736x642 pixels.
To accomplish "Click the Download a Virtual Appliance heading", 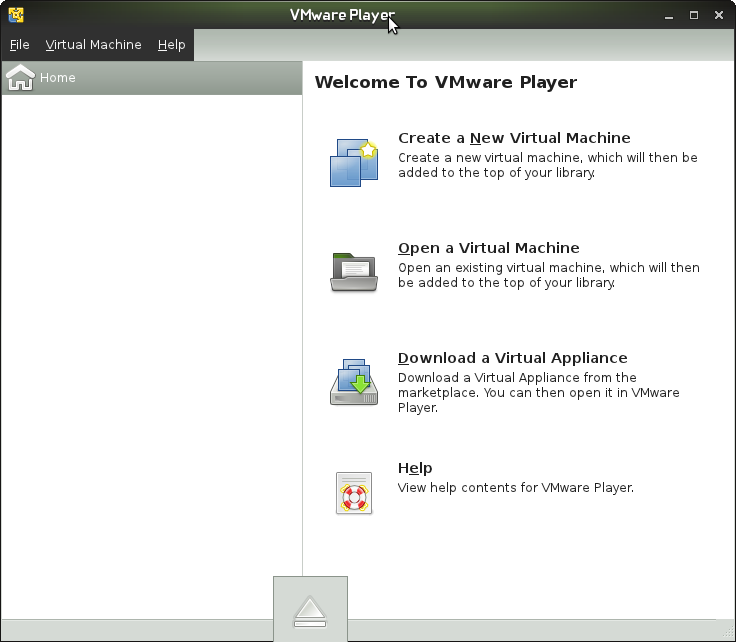I will pyautogui.click(x=513, y=358).
